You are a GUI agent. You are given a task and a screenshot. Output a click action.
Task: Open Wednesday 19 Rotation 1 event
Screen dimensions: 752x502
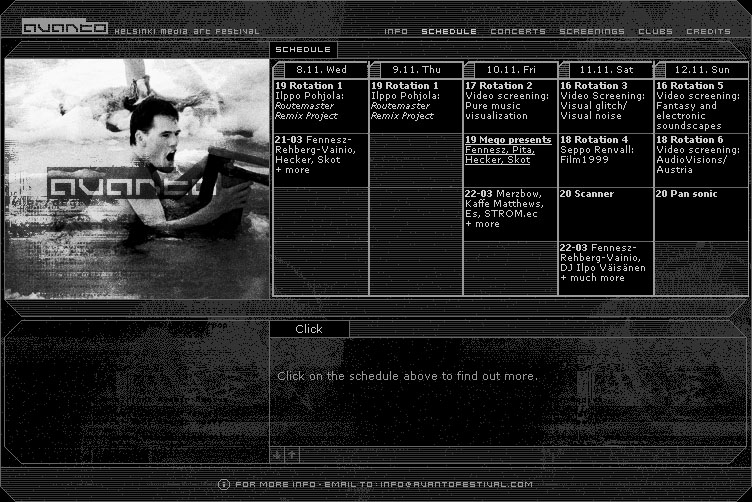coord(320,106)
